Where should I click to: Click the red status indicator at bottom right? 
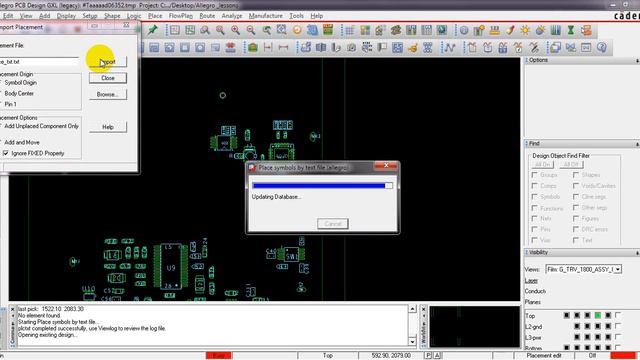pos(623,356)
